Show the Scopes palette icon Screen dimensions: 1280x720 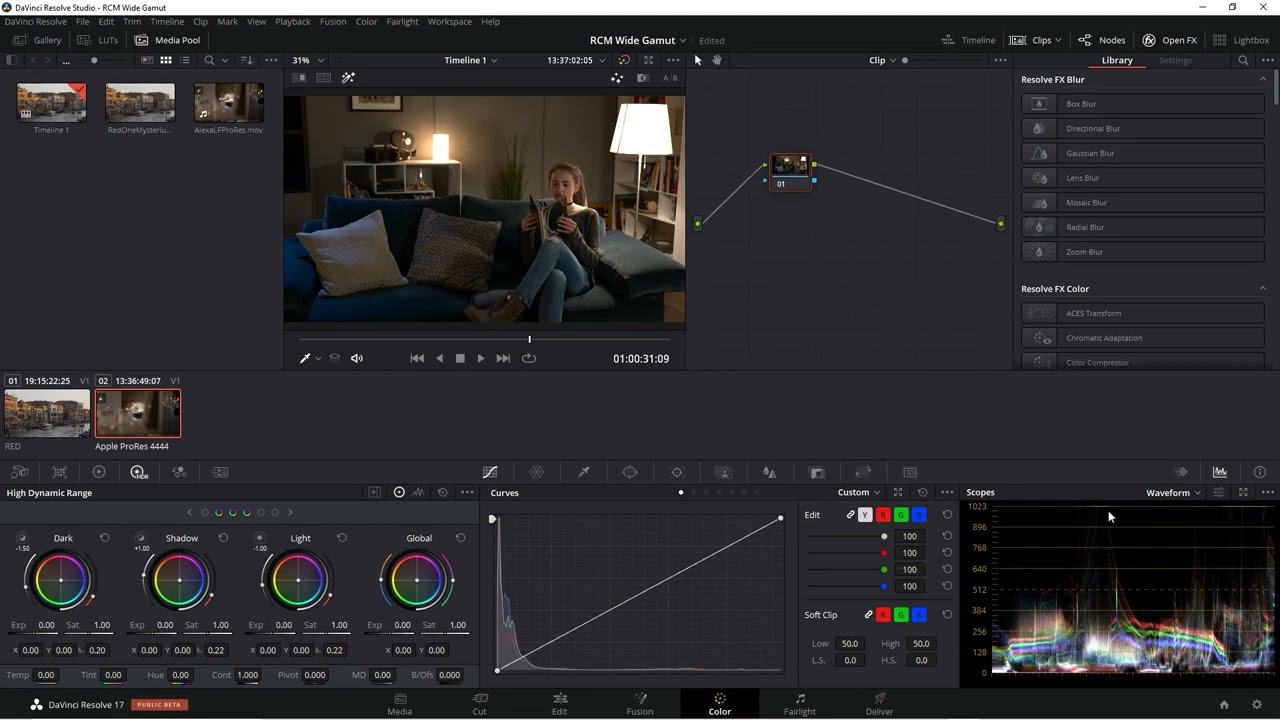(x=1220, y=472)
